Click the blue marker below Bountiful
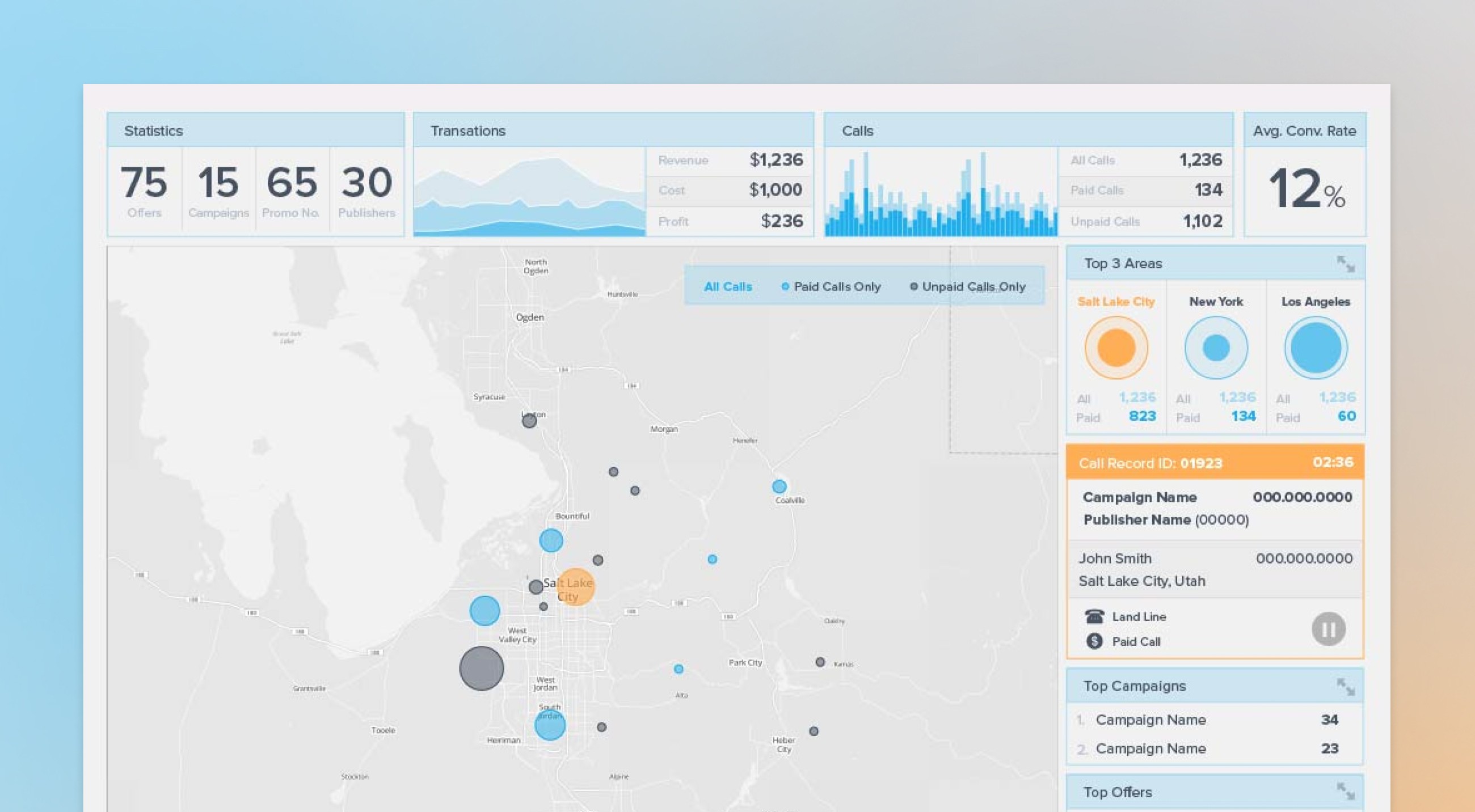The image size is (1475, 812). (x=551, y=540)
